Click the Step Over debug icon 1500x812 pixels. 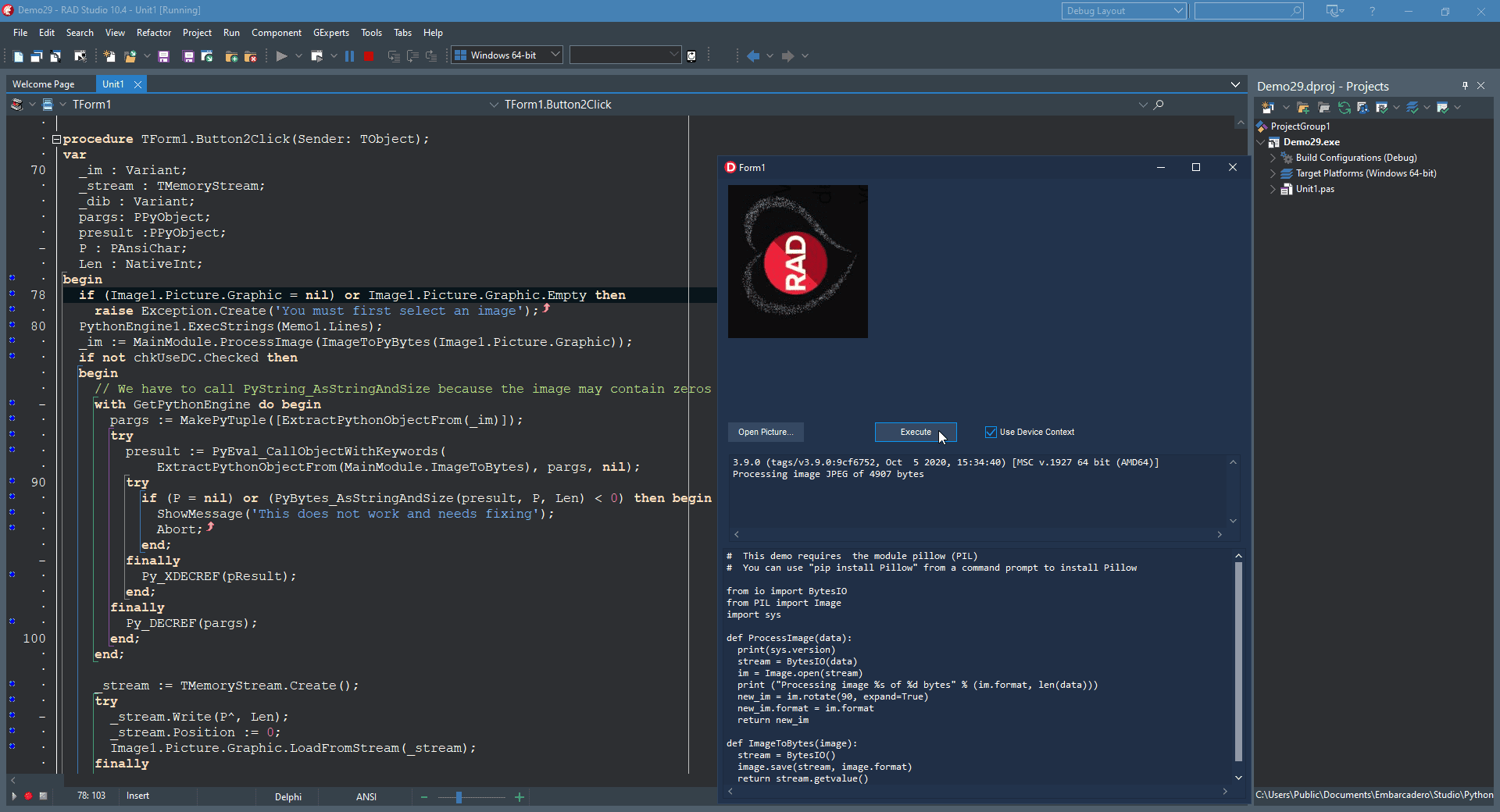[412, 56]
